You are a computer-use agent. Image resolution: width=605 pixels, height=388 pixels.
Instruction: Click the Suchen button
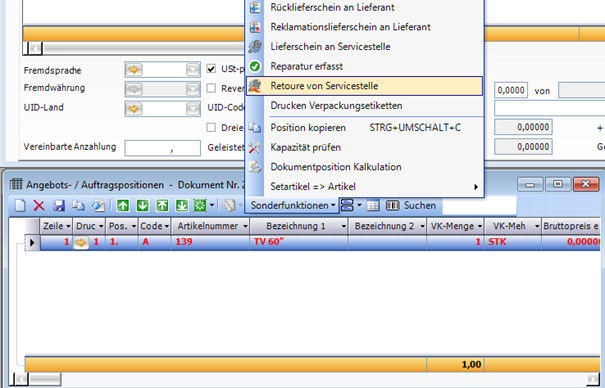coord(411,206)
